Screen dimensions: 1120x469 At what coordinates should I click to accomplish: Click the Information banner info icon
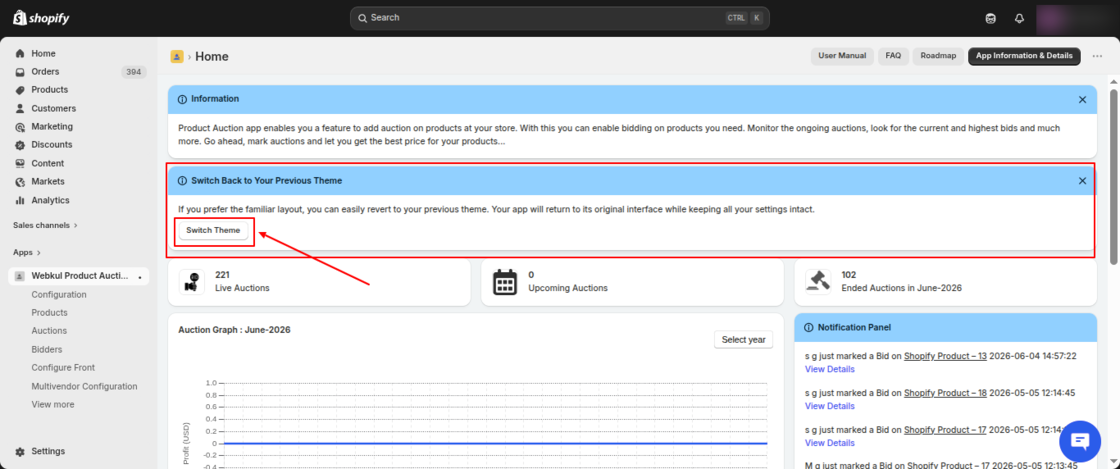coord(182,99)
